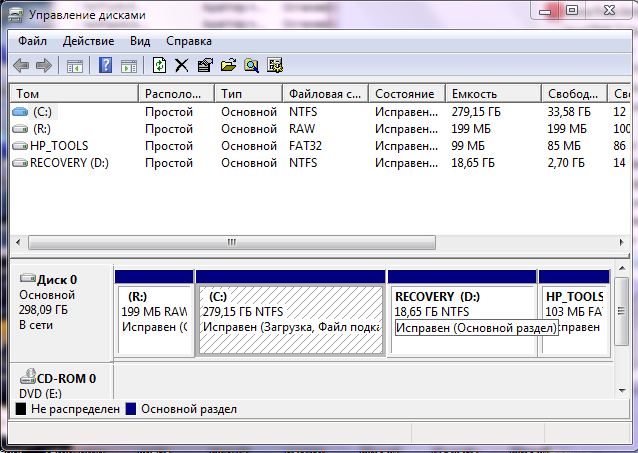
Task: Maximize the Disk Management window
Action: coord(572,11)
